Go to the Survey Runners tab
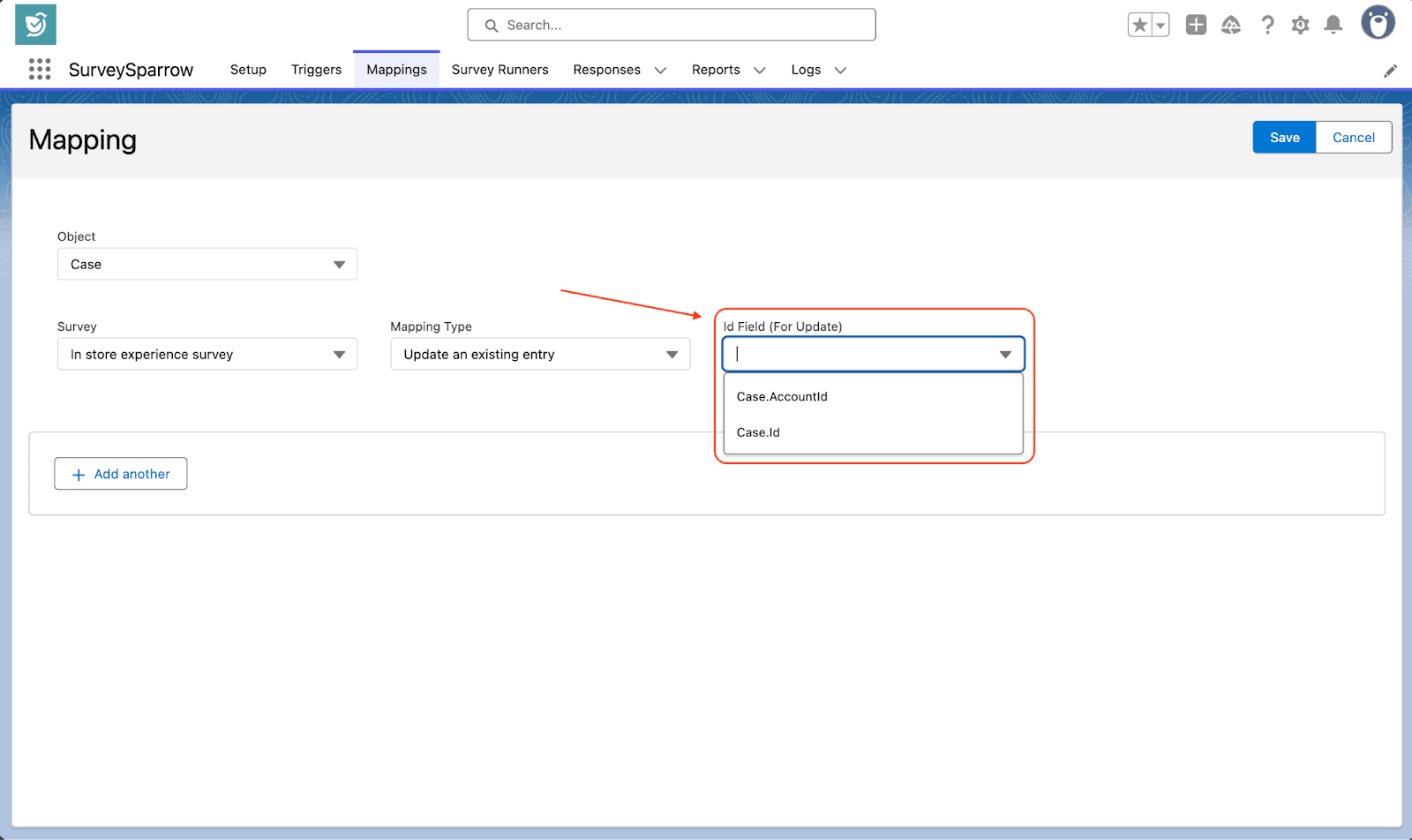 point(499,70)
